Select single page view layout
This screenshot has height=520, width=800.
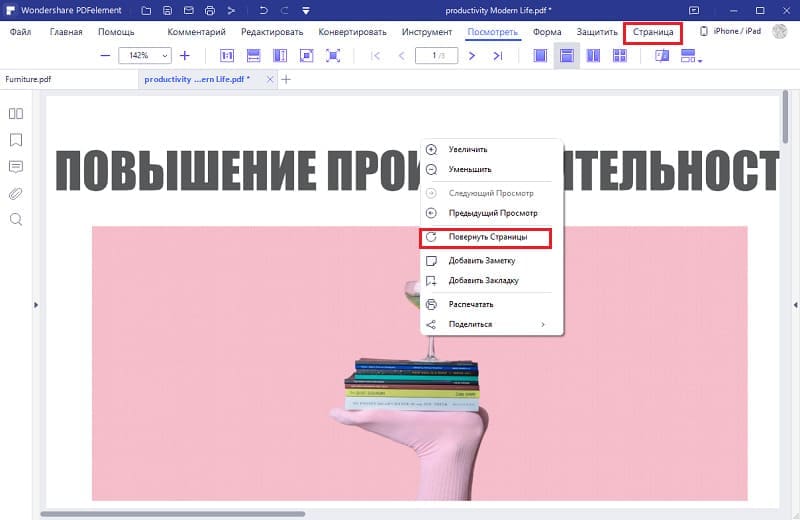point(540,56)
